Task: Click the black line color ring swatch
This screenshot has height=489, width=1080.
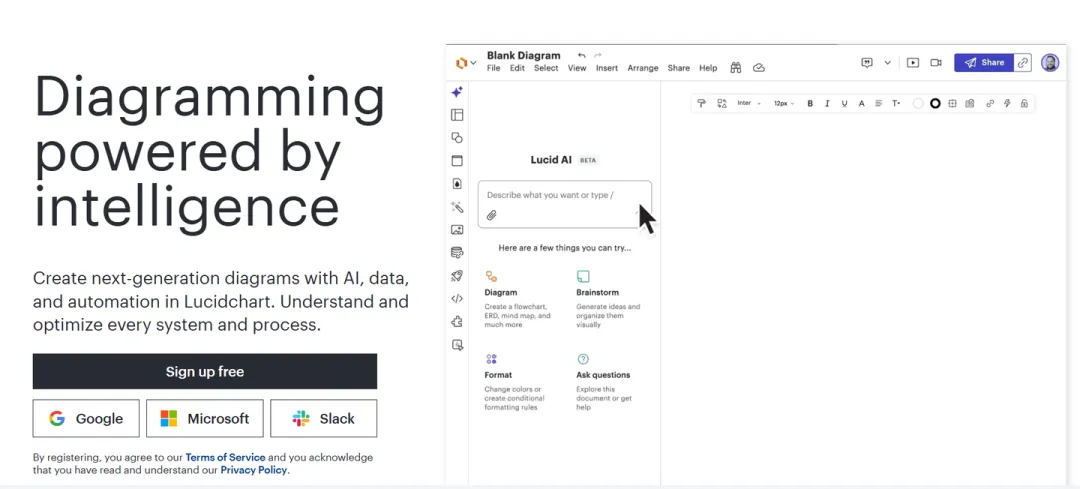Action: click(935, 103)
